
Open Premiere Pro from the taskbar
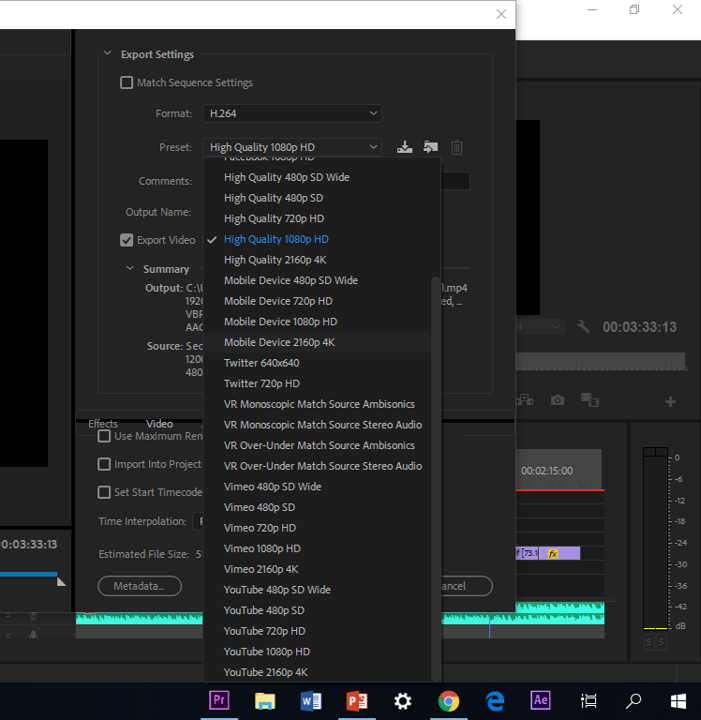[219, 701]
